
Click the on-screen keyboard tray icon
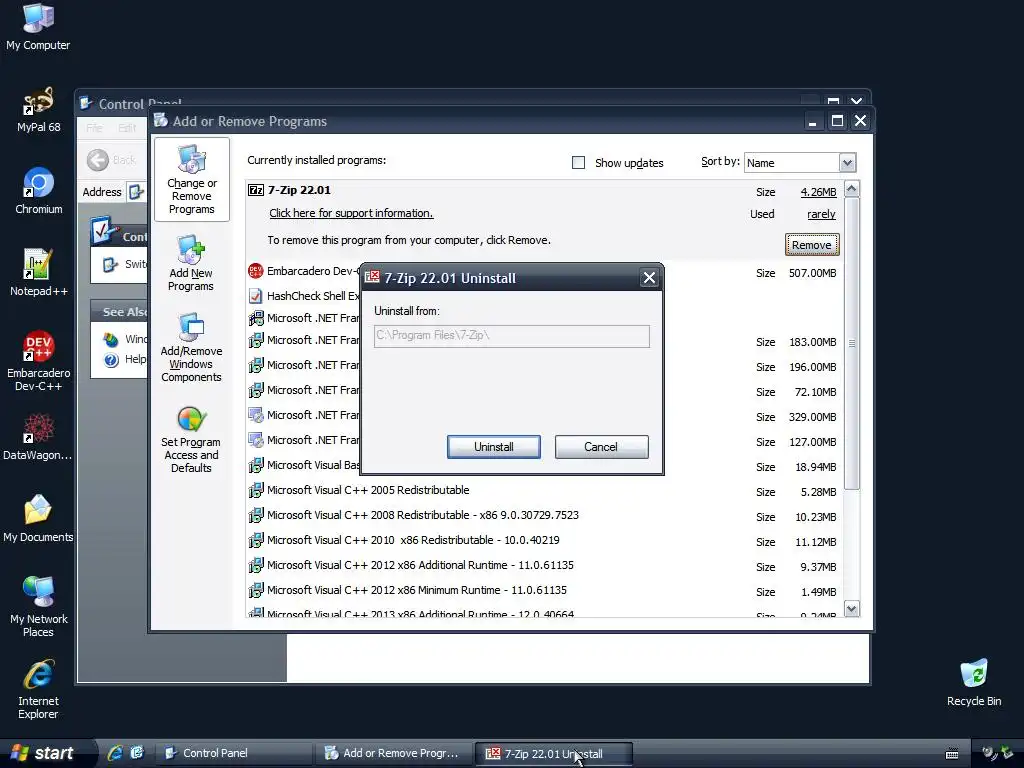pyautogui.click(x=952, y=754)
